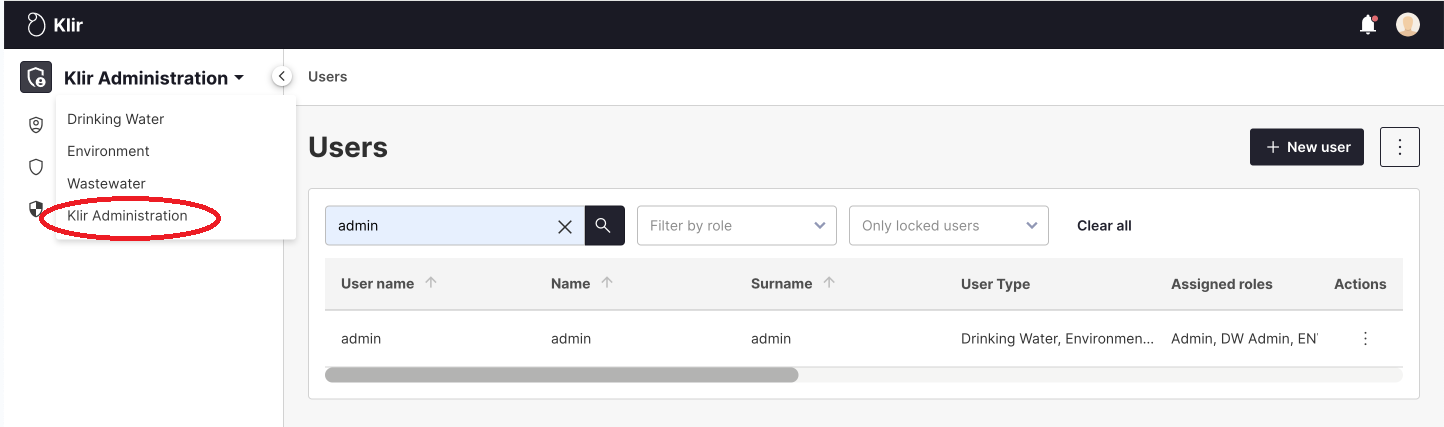Click the Klir brand name
Screen dimensions: 1444x427
click(x=68, y=25)
